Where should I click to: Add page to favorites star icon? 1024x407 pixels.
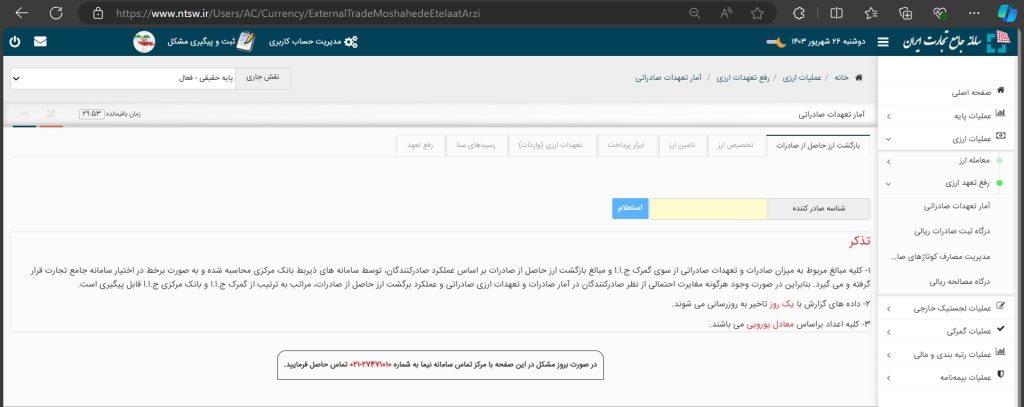tap(757, 13)
